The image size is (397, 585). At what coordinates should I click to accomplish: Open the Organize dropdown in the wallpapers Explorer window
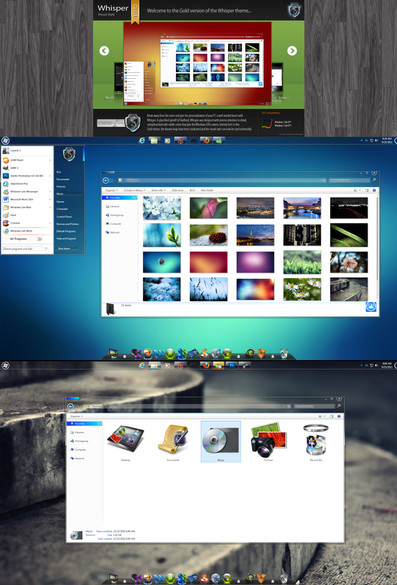[111, 190]
